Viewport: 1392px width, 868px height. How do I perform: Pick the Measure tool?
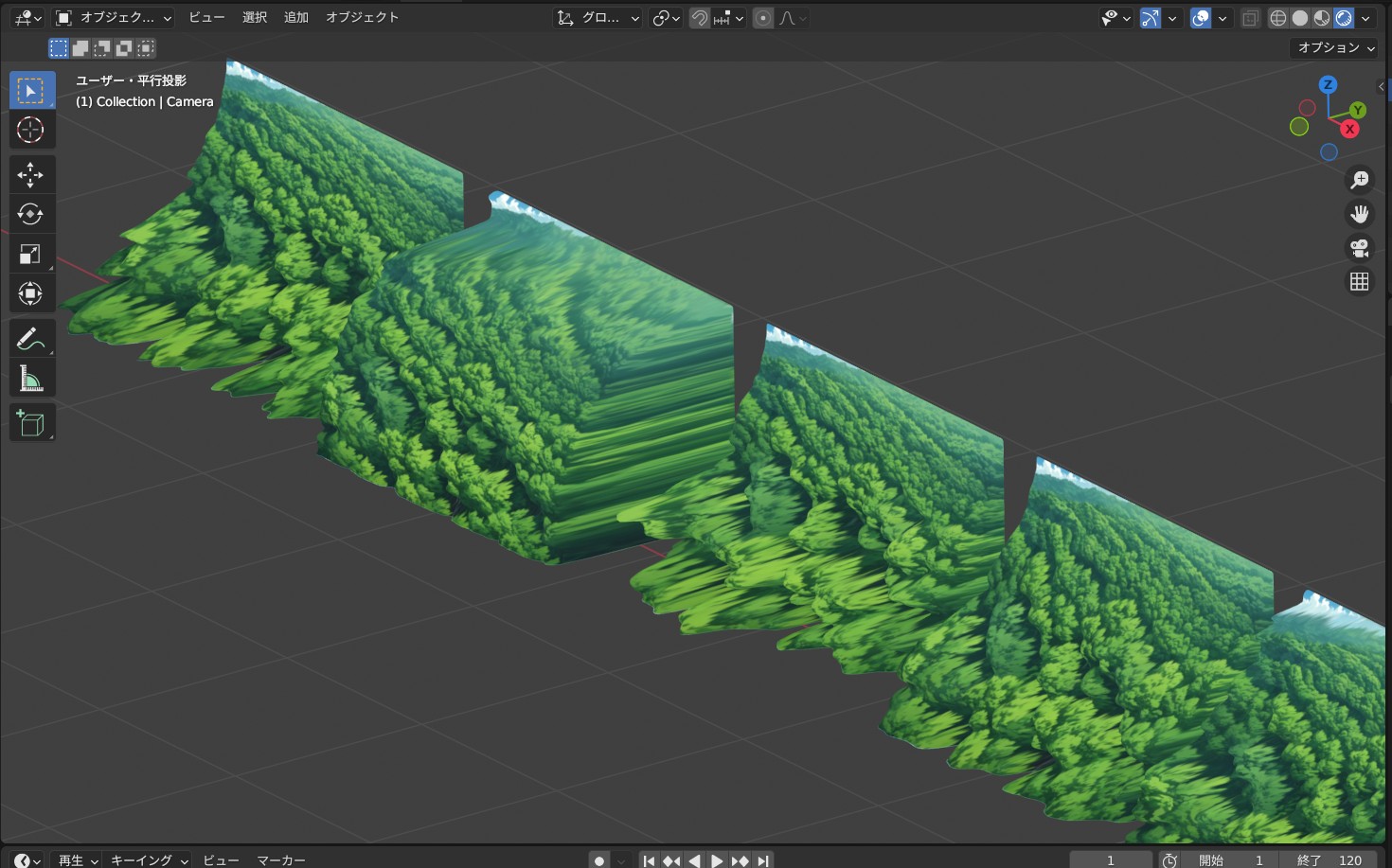click(x=30, y=379)
